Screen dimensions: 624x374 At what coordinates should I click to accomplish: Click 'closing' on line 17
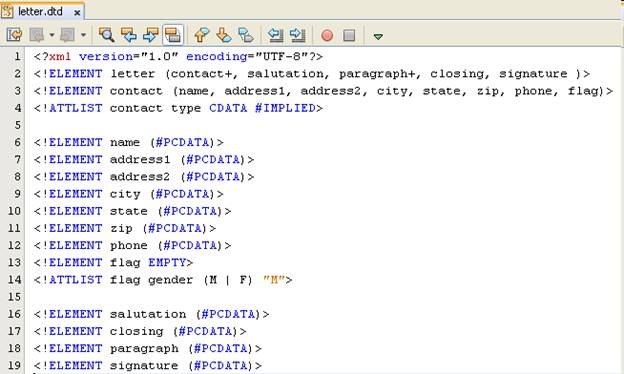click(x=136, y=331)
